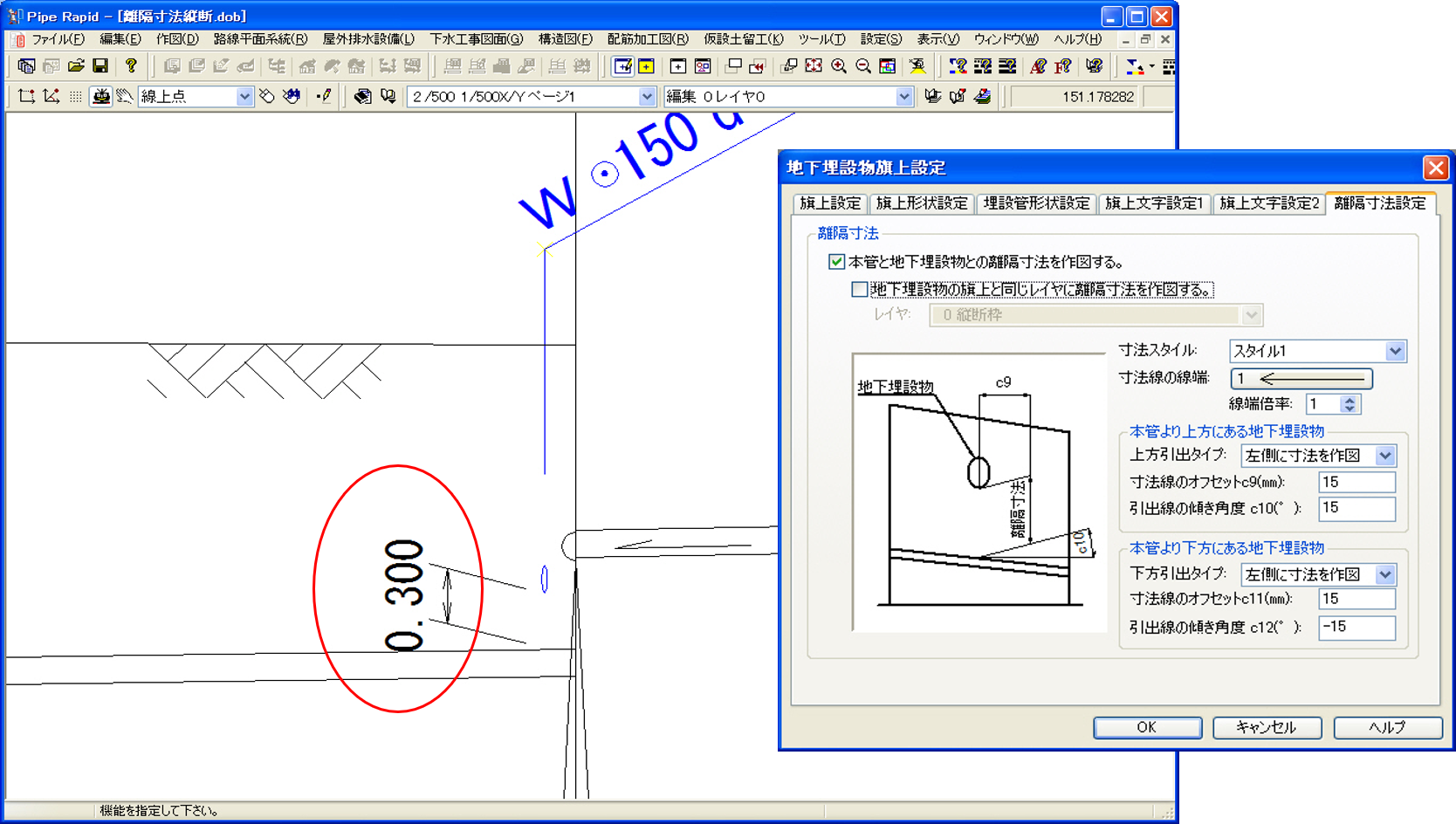Click the yellow question mark help icon
Screen dimensions: 1456x824
[x=131, y=66]
